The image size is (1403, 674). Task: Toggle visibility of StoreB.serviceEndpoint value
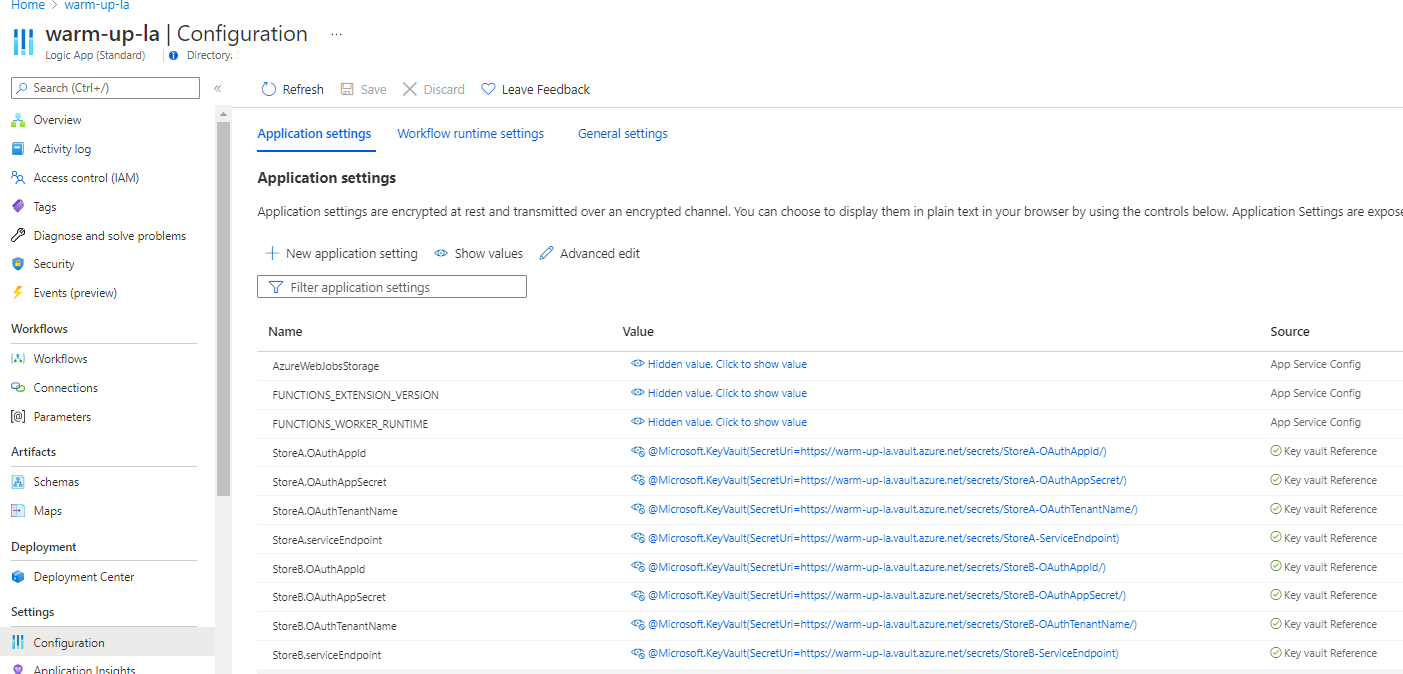637,653
